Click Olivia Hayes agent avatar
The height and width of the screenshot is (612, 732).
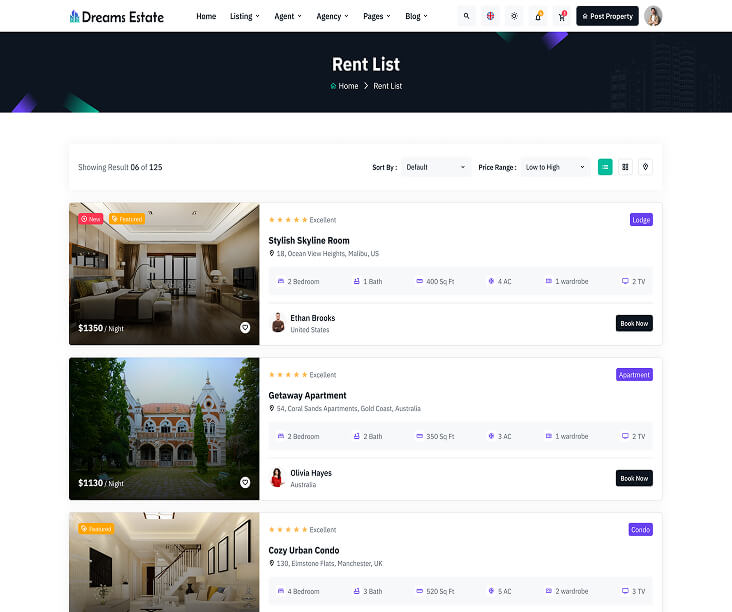point(277,478)
